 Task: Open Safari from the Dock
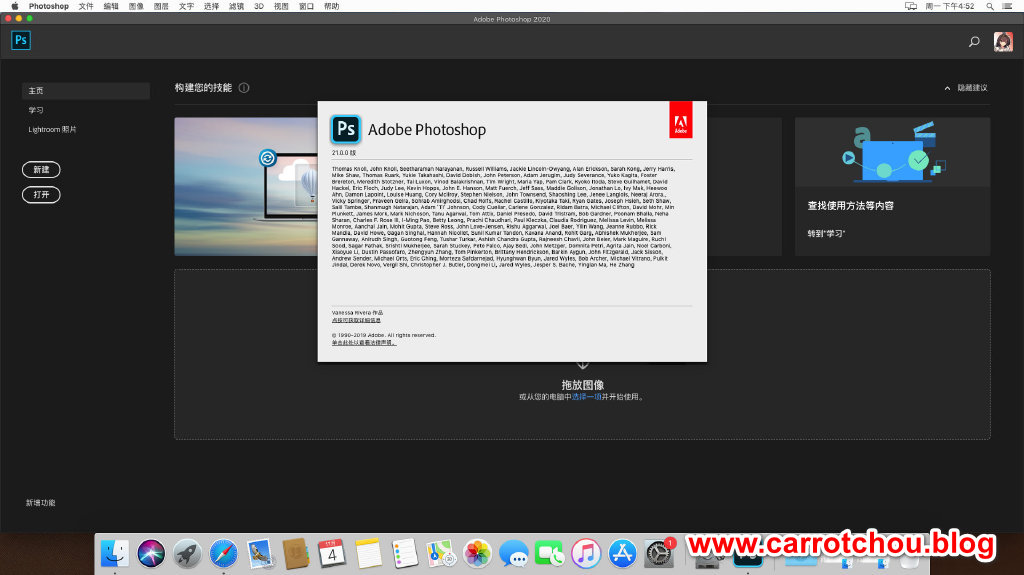223,552
